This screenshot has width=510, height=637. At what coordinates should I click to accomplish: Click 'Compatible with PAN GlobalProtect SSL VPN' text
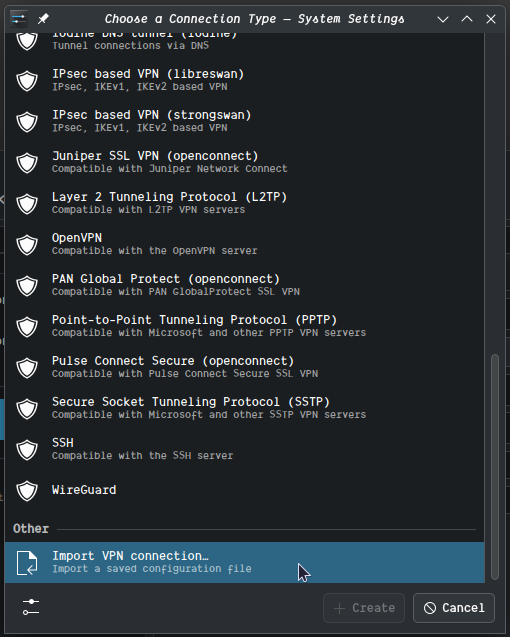point(176,292)
